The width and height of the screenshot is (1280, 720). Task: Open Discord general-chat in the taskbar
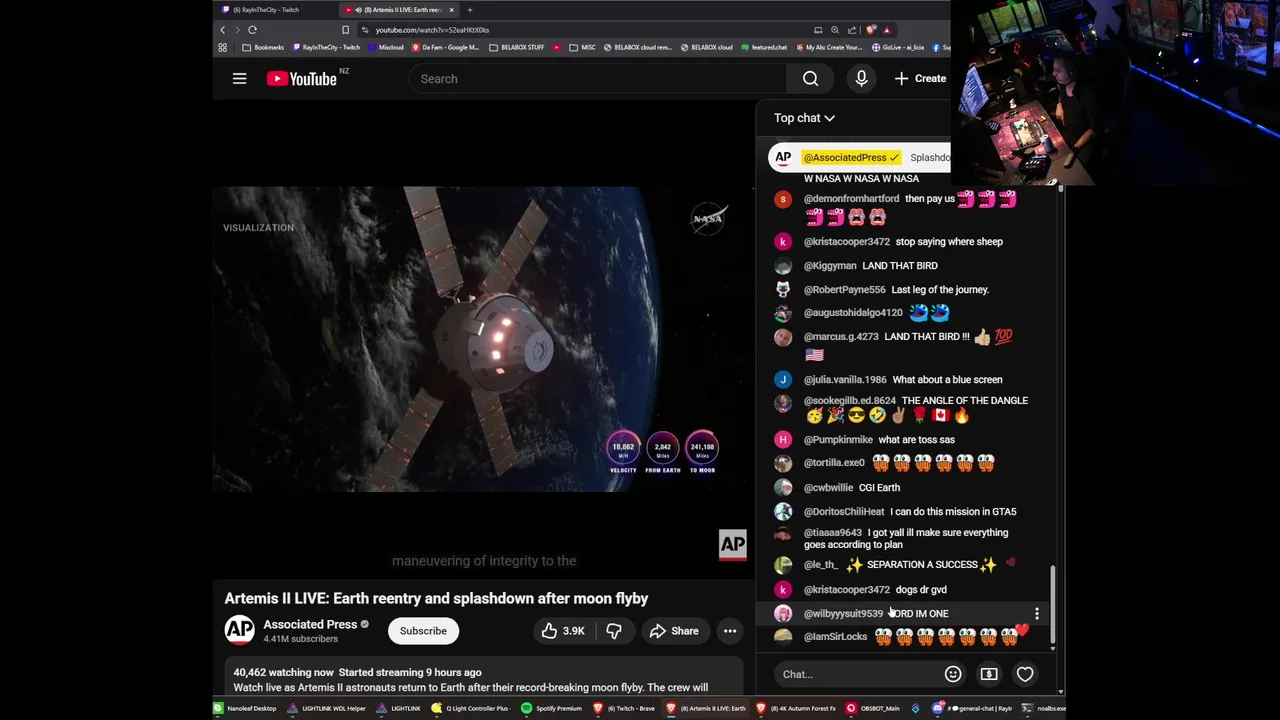pyautogui.click(x=974, y=708)
